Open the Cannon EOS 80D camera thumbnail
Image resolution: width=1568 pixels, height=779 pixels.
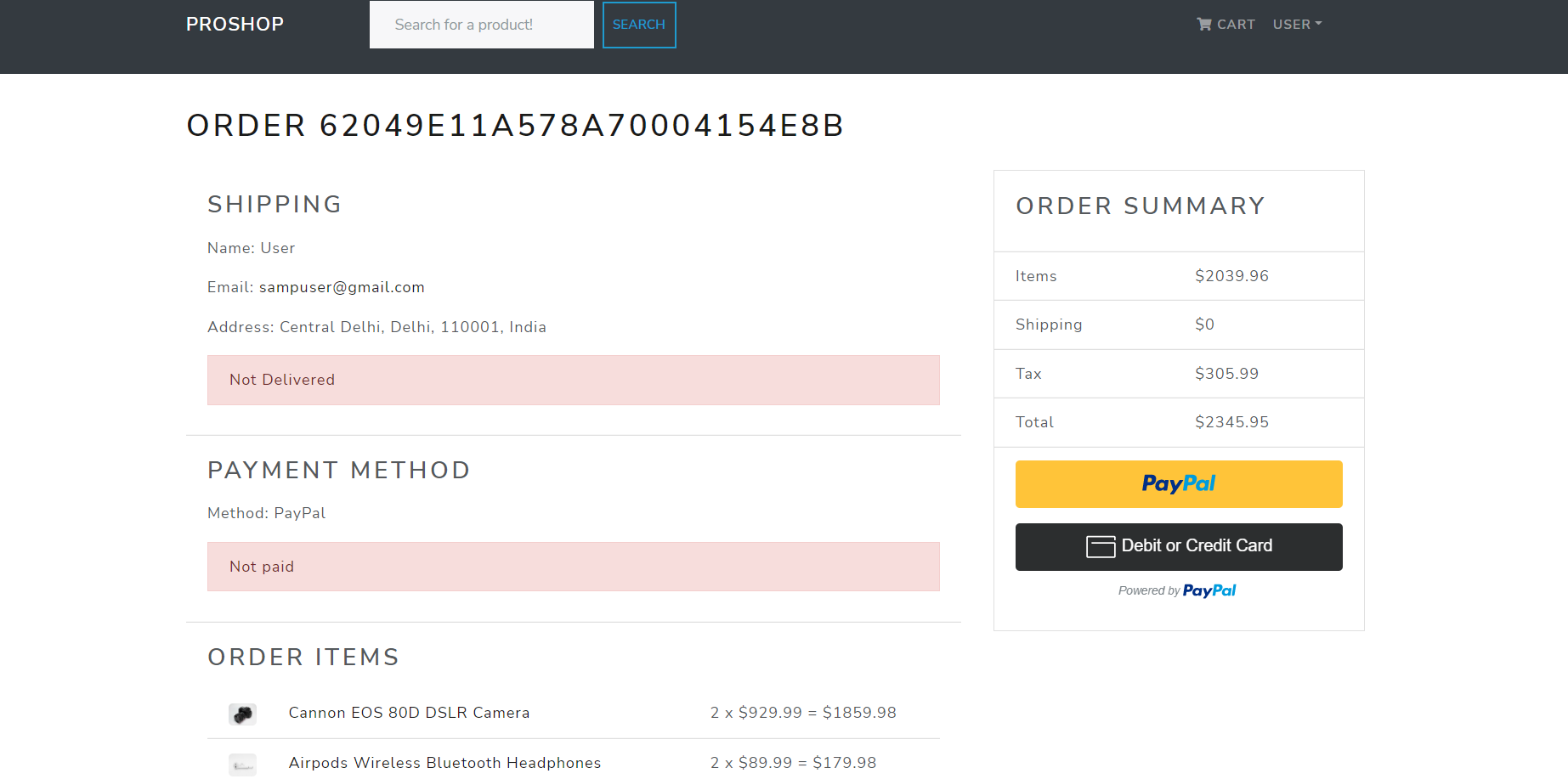click(242, 714)
